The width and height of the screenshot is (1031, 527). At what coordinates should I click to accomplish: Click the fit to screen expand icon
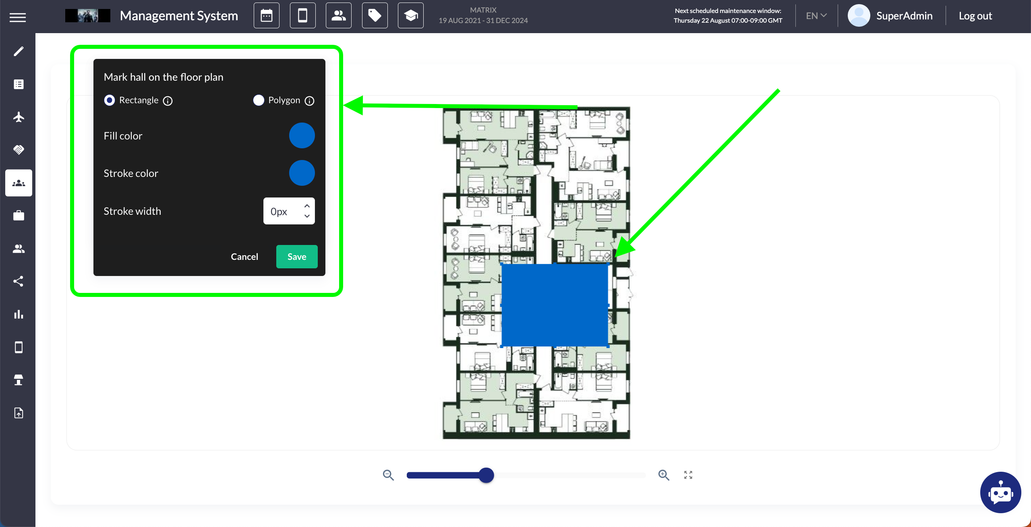(x=688, y=475)
